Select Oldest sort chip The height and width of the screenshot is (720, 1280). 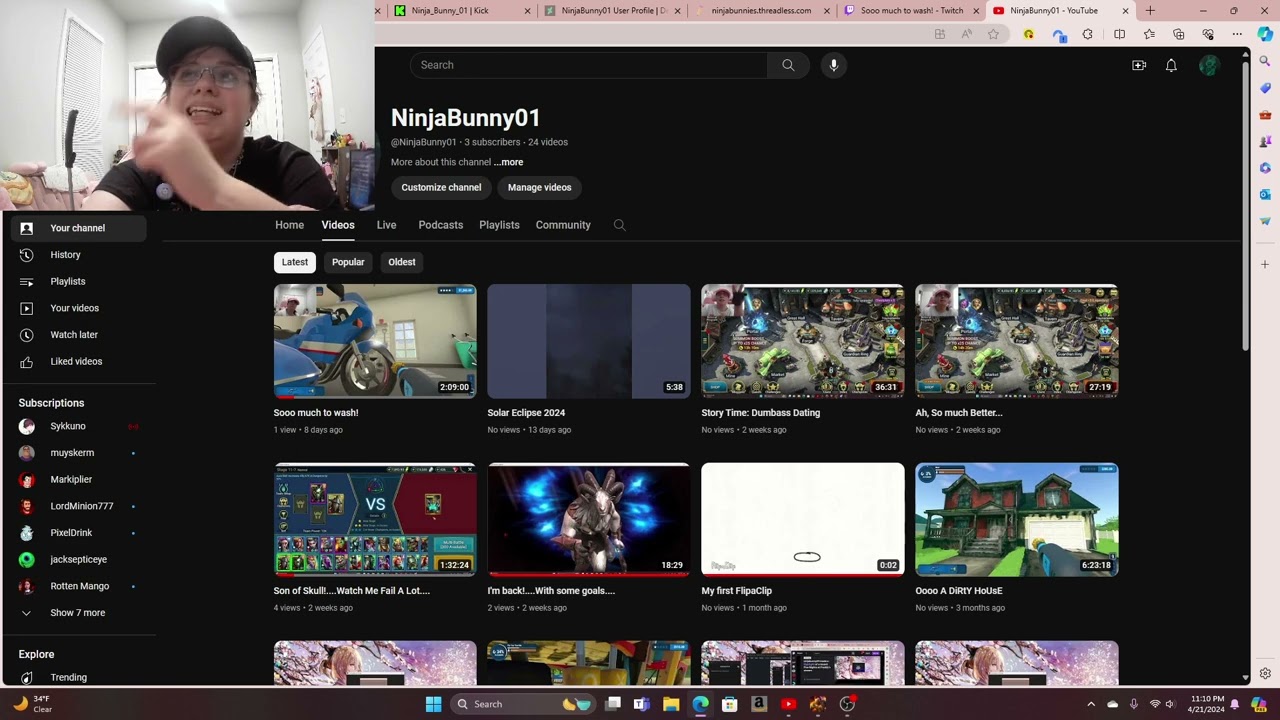[402, 262]
